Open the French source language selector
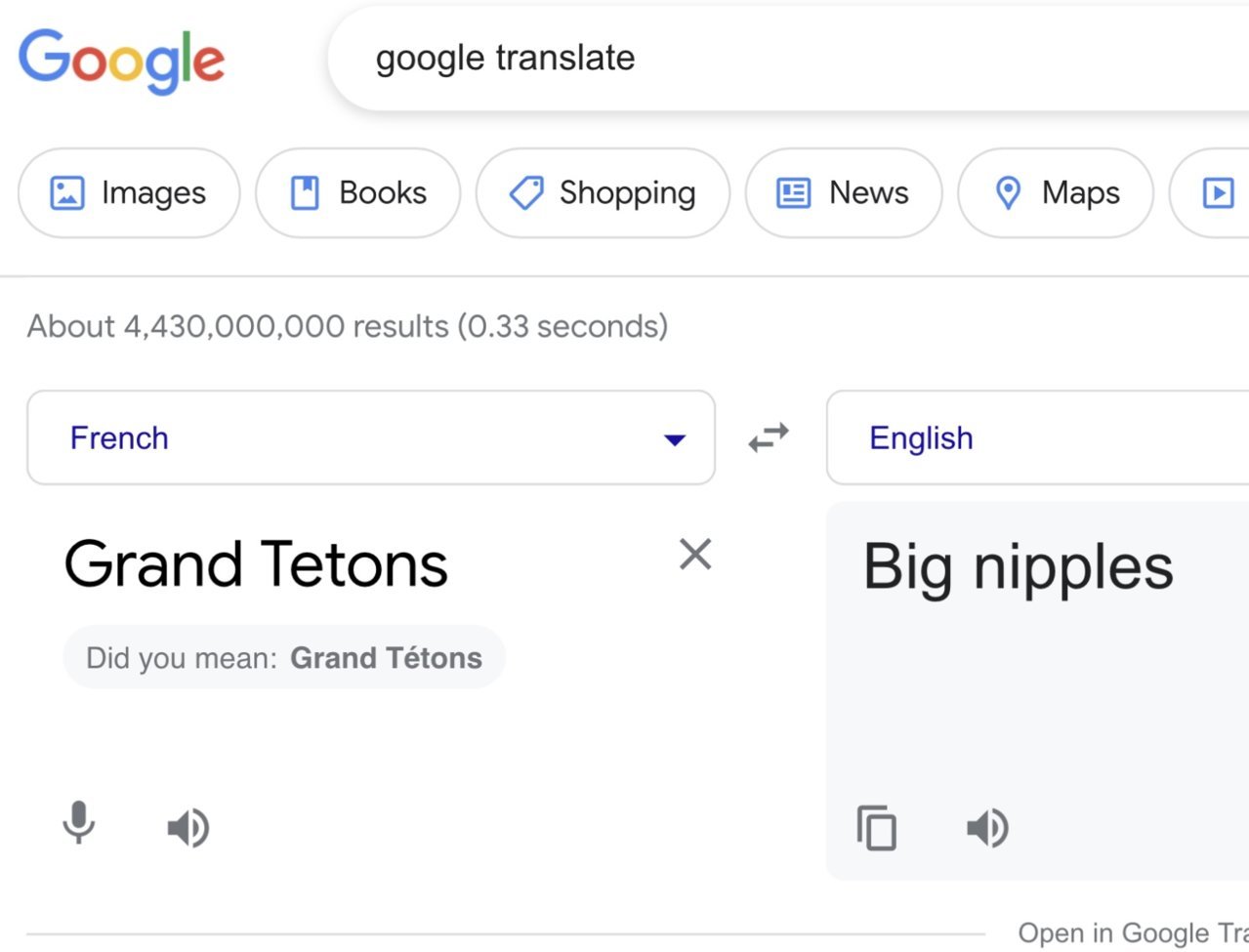Image resolution: width=1249 pixels, height=952 pixels. [371, 437]
